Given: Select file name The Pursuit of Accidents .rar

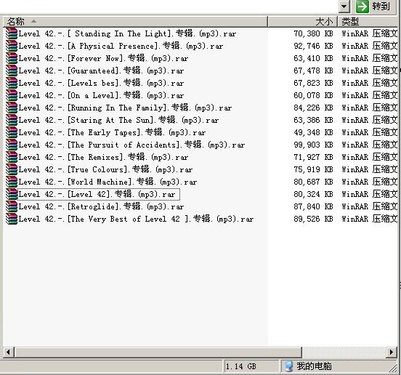Looking at the screenshot, I should (132, 145).
